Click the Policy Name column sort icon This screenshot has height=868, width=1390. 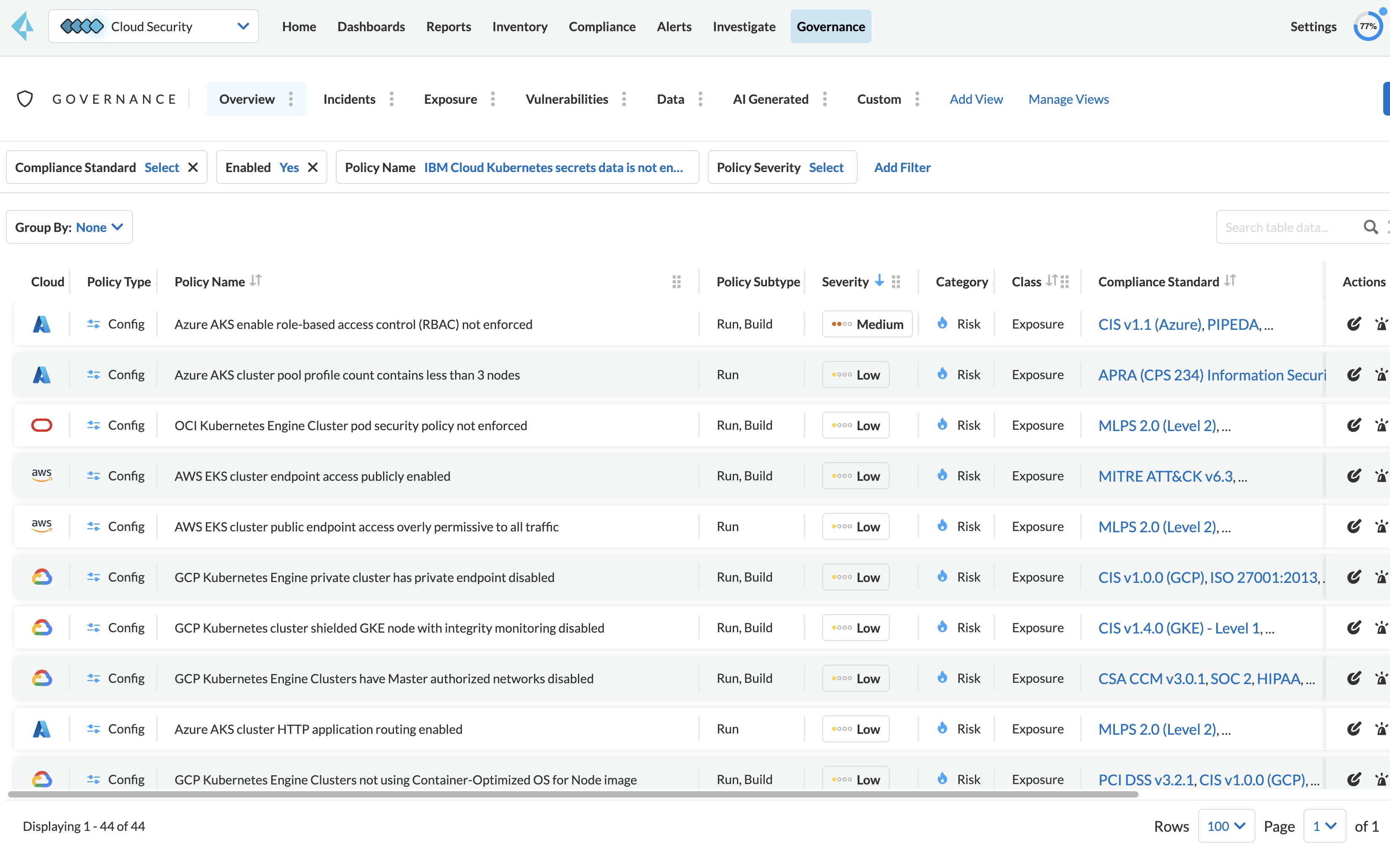pos(256,281)
